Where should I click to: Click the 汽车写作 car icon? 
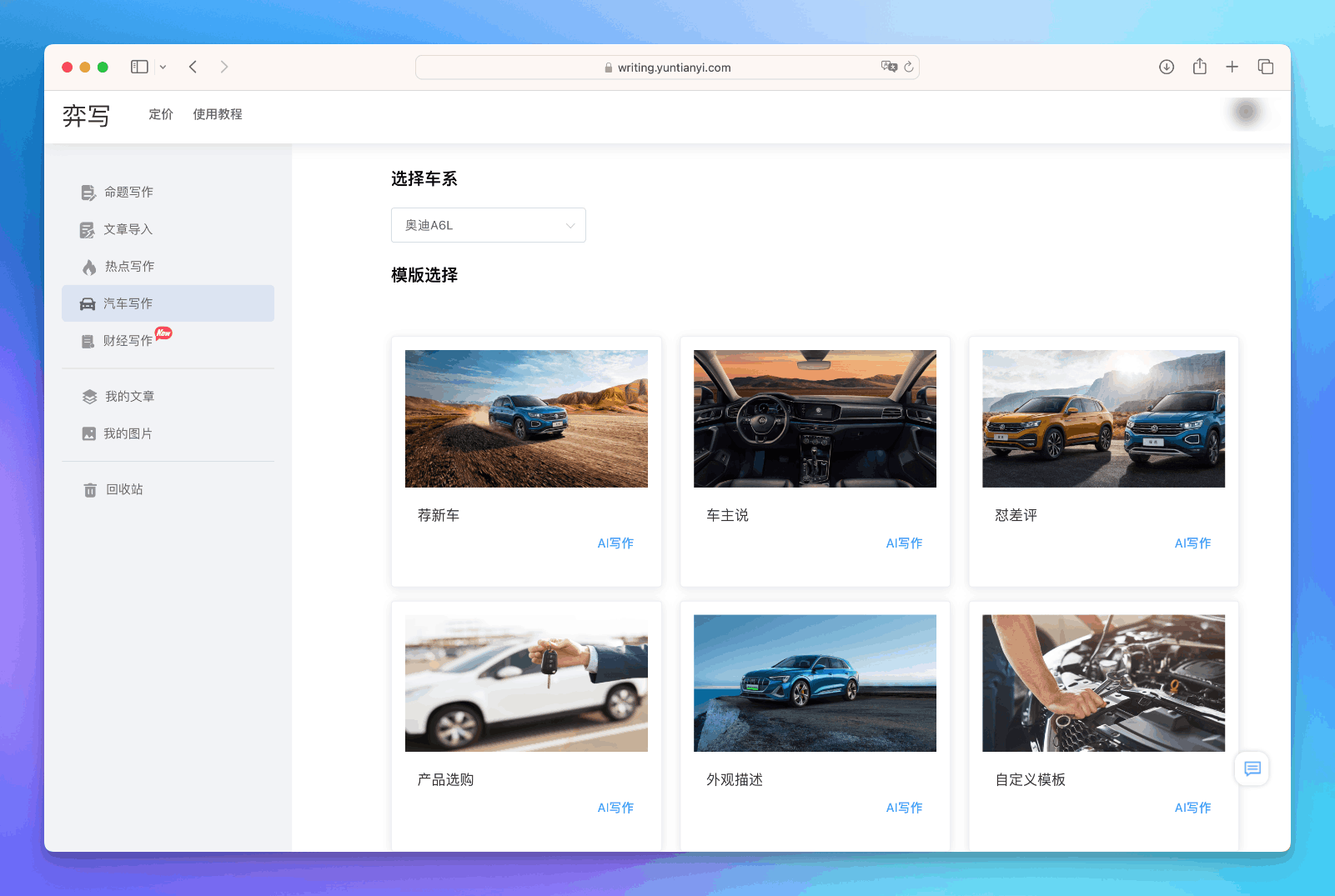coord(88,304)
